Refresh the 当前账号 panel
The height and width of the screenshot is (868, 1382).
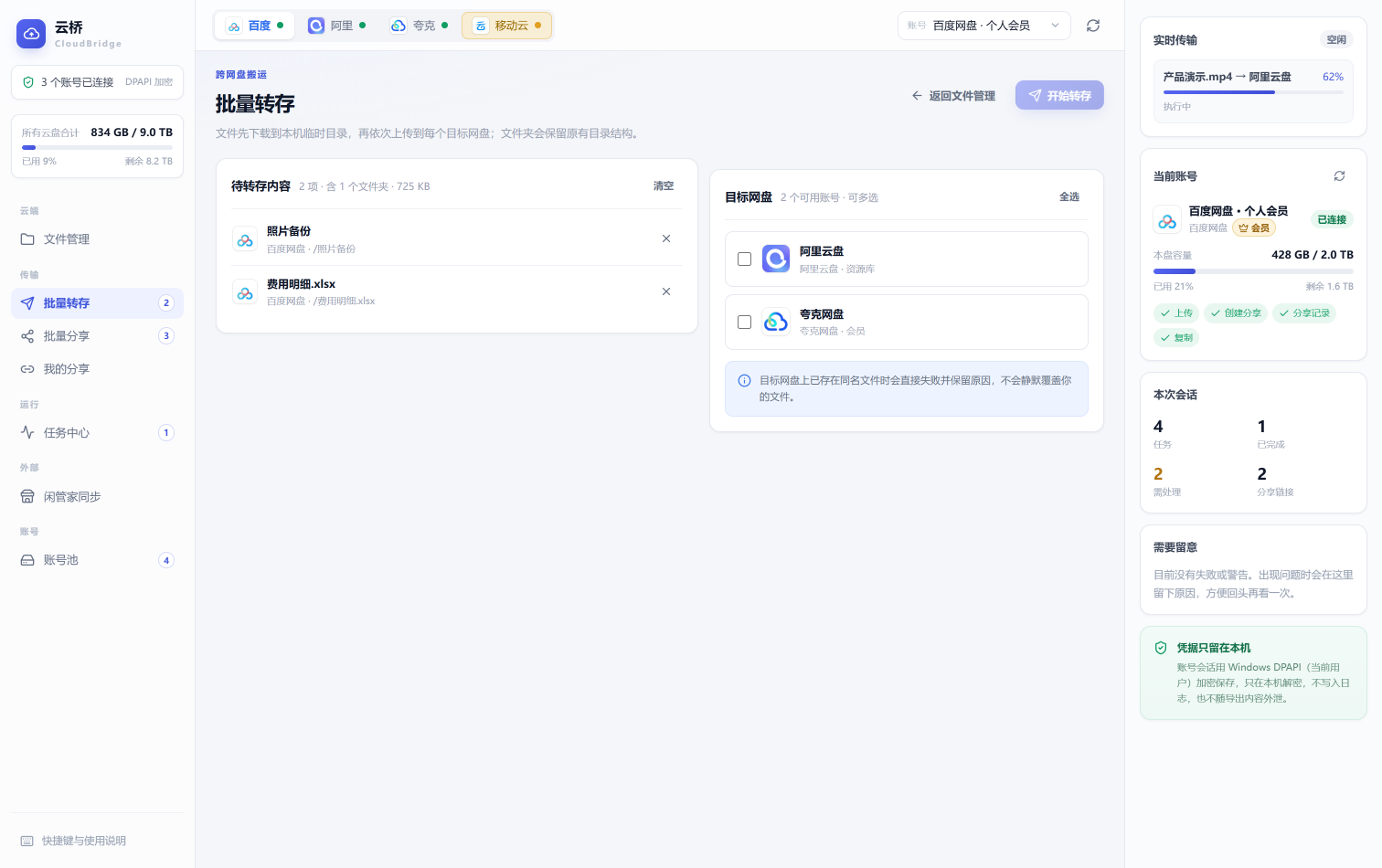pyautogui.click(x=1339, y=176)
